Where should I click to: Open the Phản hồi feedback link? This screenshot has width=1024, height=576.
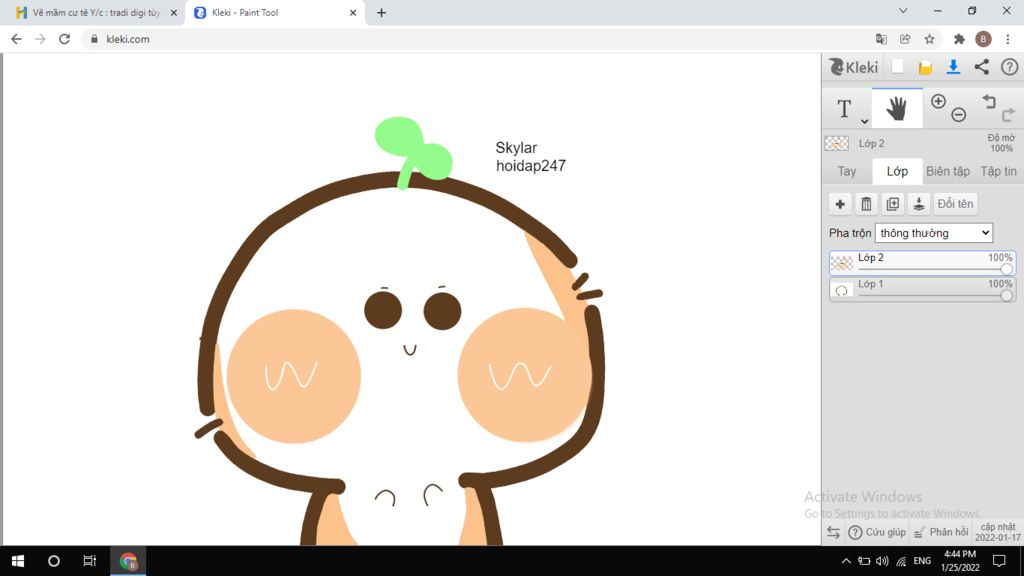tap(941, 532)
